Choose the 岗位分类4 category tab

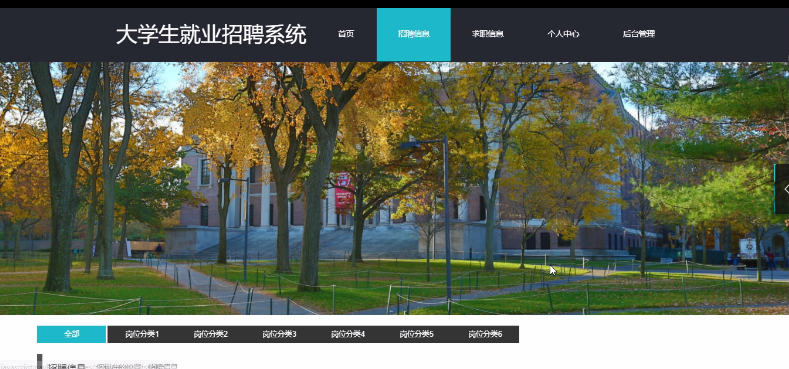[x=348, y=334]
